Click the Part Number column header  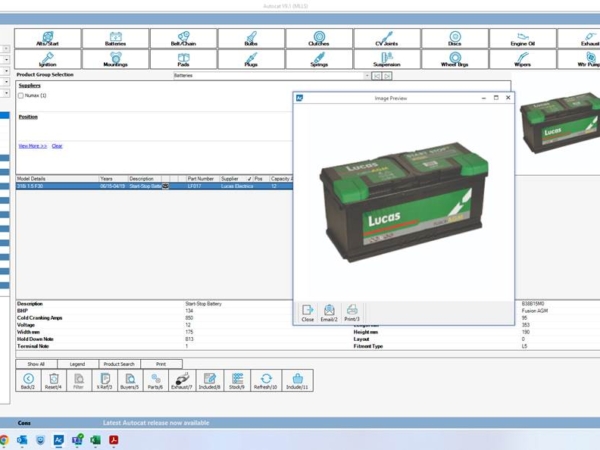coord(202,179)
